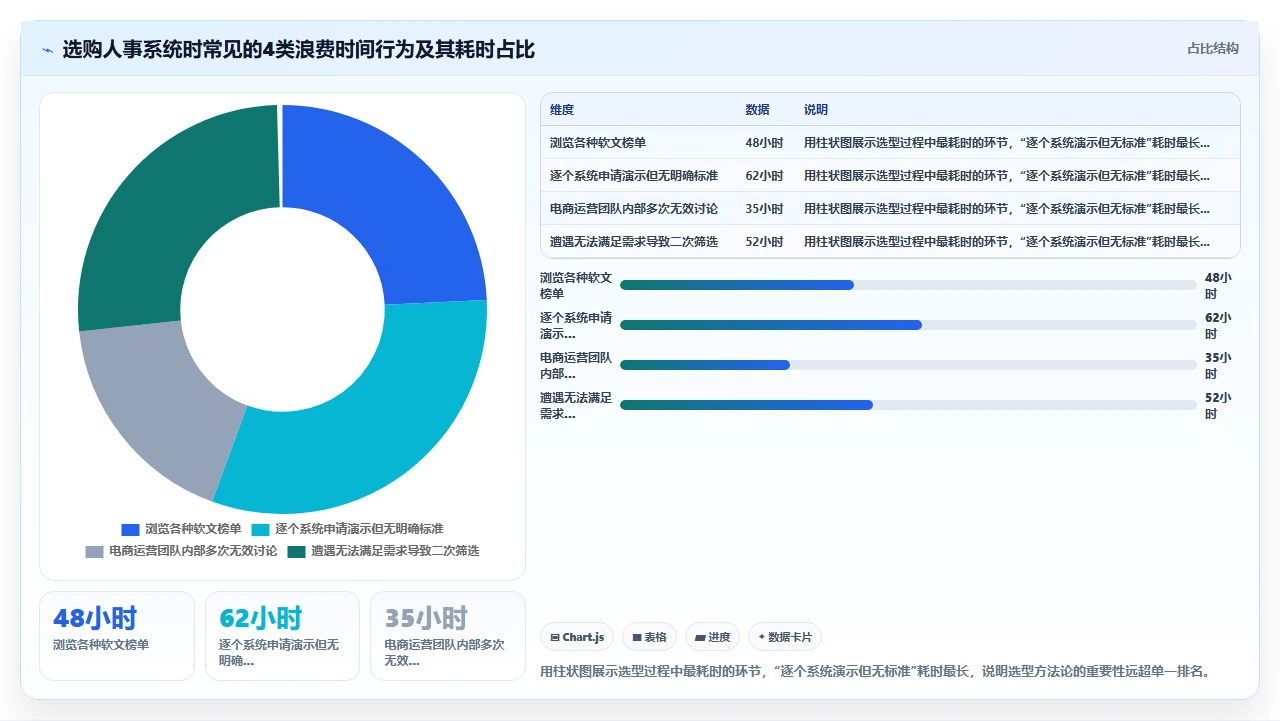This screenshot has height=721, width=1280.
Task: Click the 表格 tag chip
Action: [x=650, y=637]
